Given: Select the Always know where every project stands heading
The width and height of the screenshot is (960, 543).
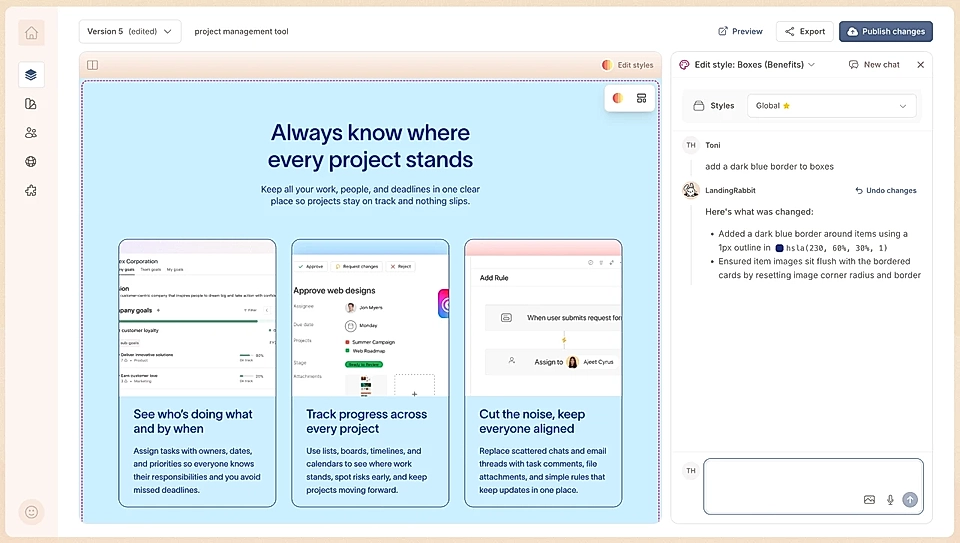Looking at the screenshot, I should coord(370,146).
